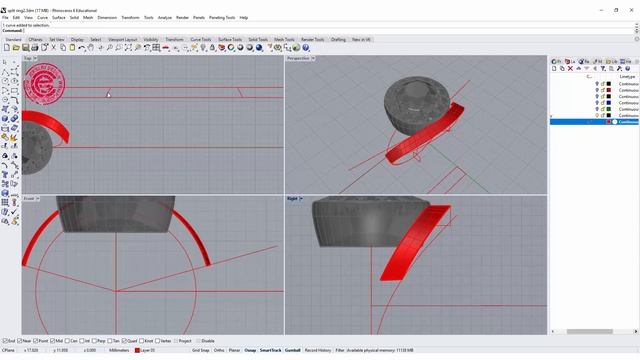Click the Delete layer red X icon

point(570,69)
